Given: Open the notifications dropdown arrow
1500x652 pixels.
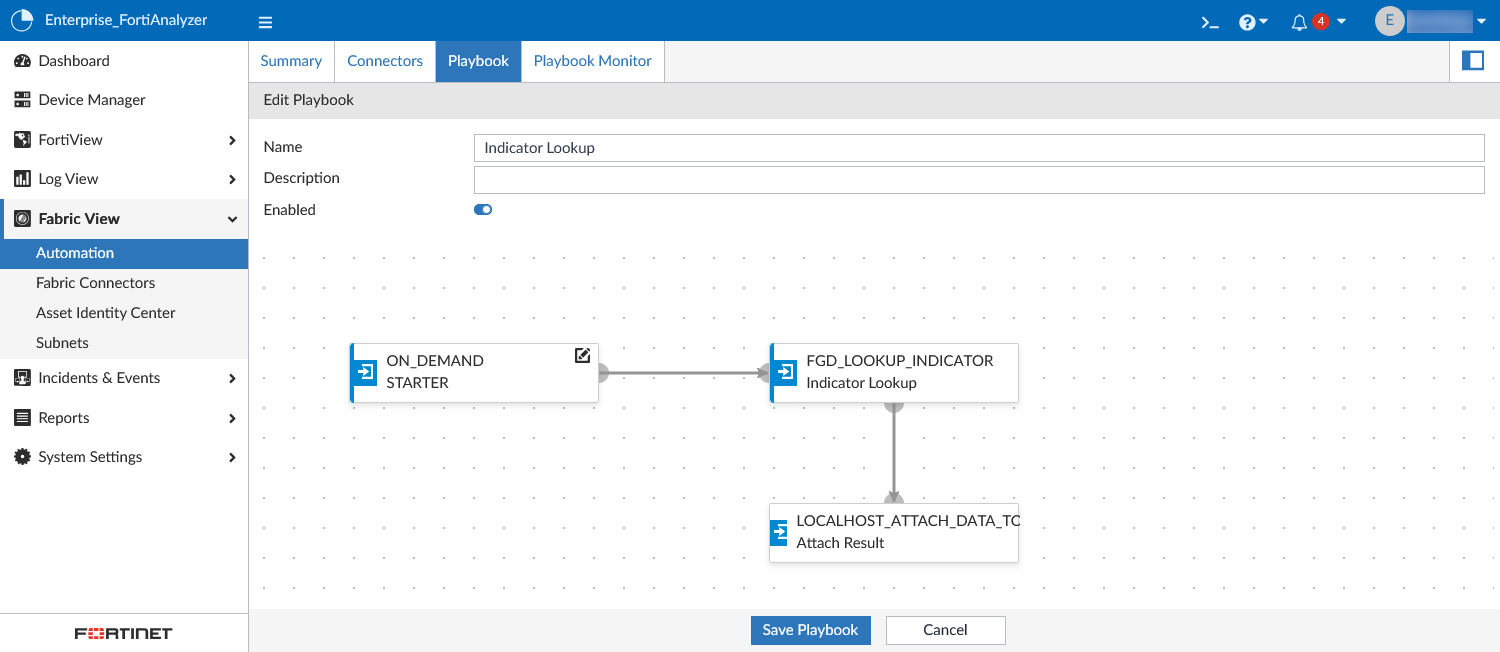Looking at the screenshot, I should coord(1341,21).
